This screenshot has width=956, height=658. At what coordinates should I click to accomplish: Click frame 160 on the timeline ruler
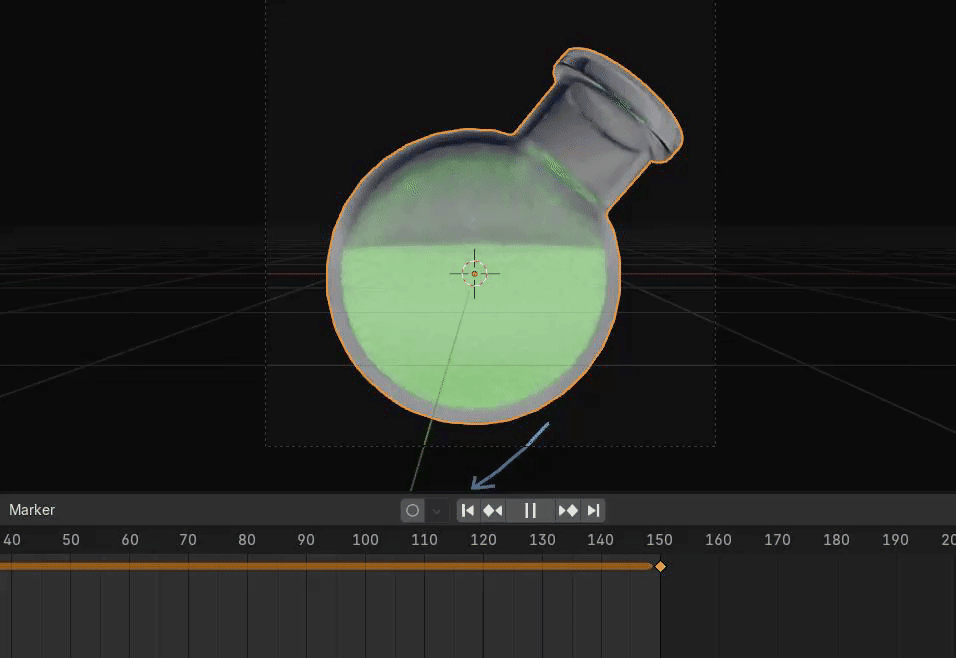[718, 540]
